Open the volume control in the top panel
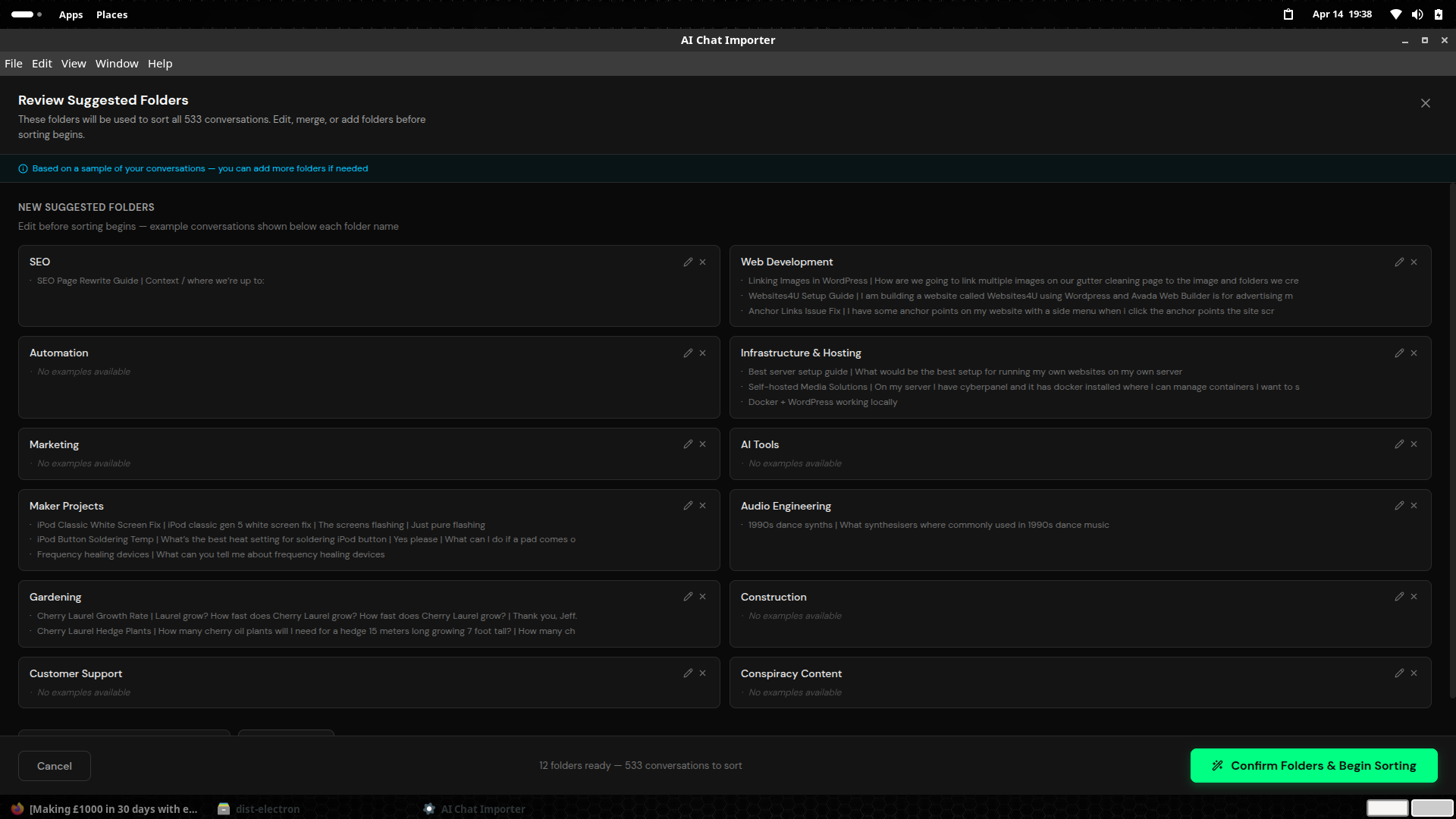This screenshot has width=1456, height=819. (1417, 14)
